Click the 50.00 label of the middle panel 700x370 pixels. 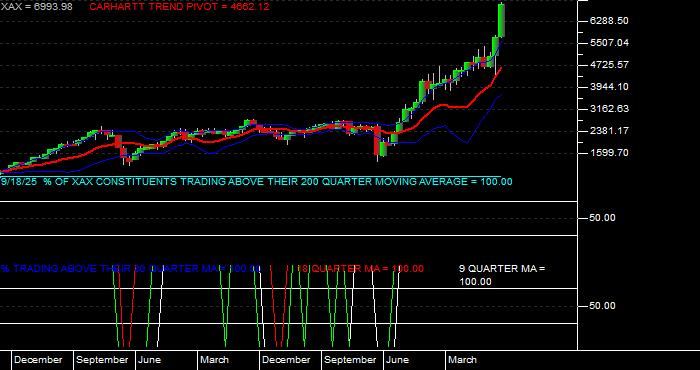602,218
